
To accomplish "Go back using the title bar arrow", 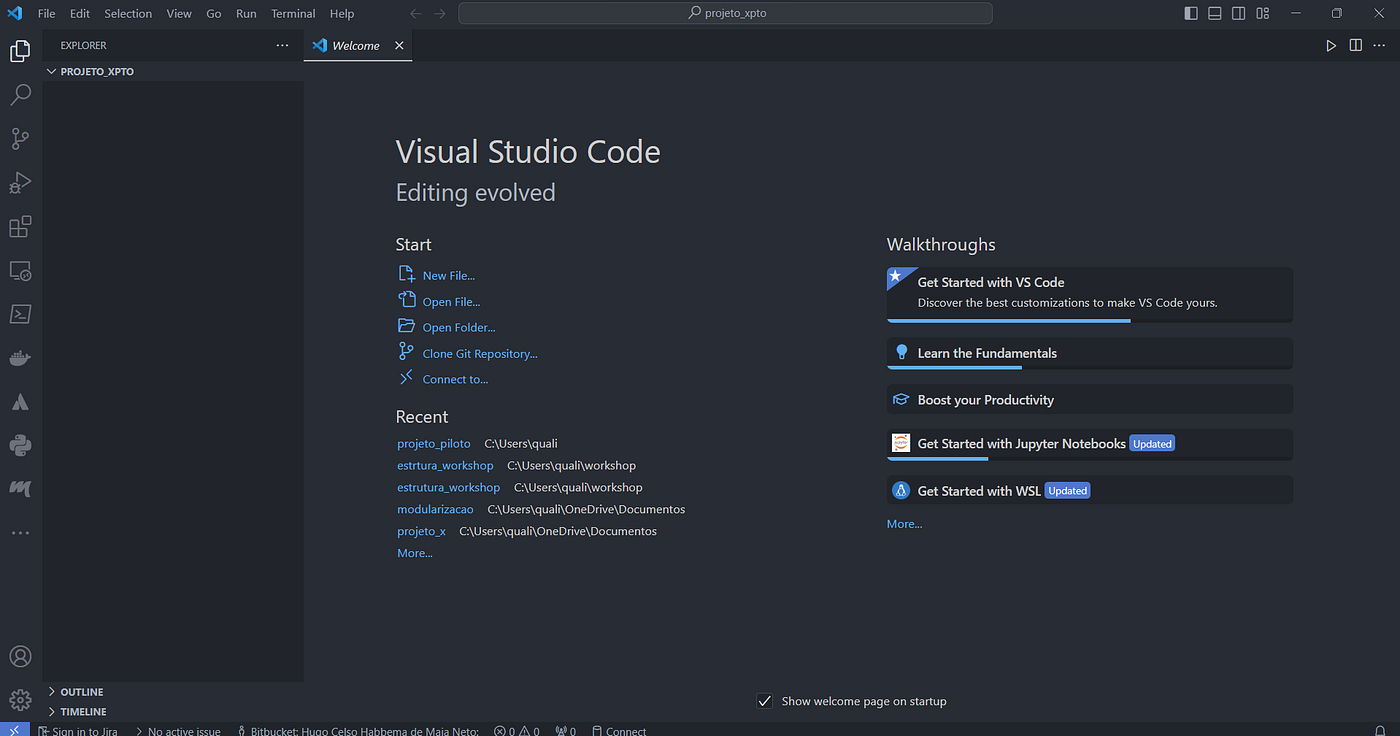I will (416, 13).
